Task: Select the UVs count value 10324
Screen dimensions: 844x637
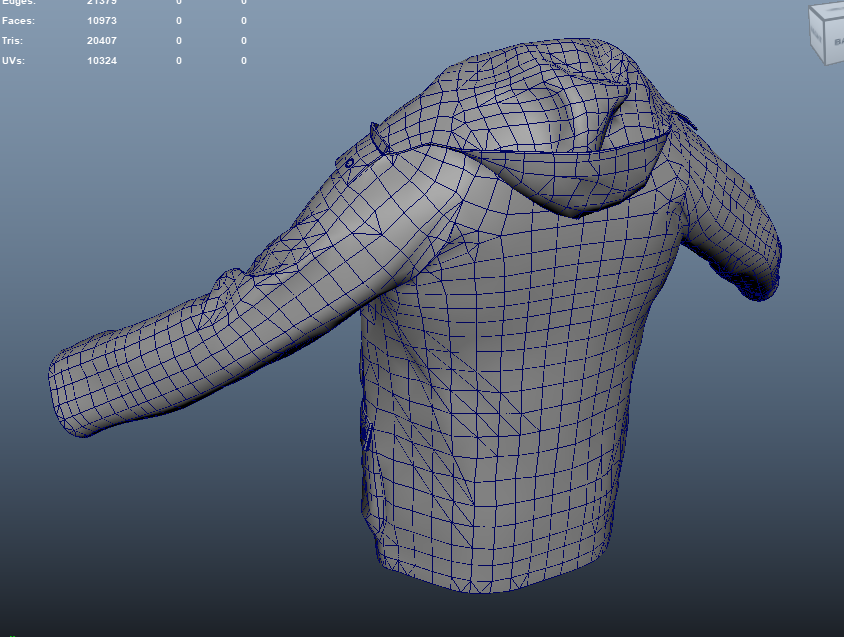Action: pyautogui.click(x=102, y=60)
